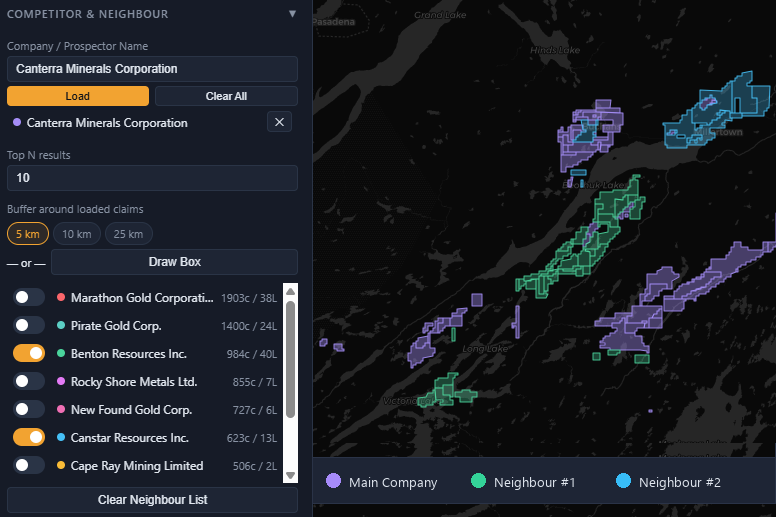This screenshot has width=776, height=517.
Task: Select the 25 km buffer option
Action: 128,234
